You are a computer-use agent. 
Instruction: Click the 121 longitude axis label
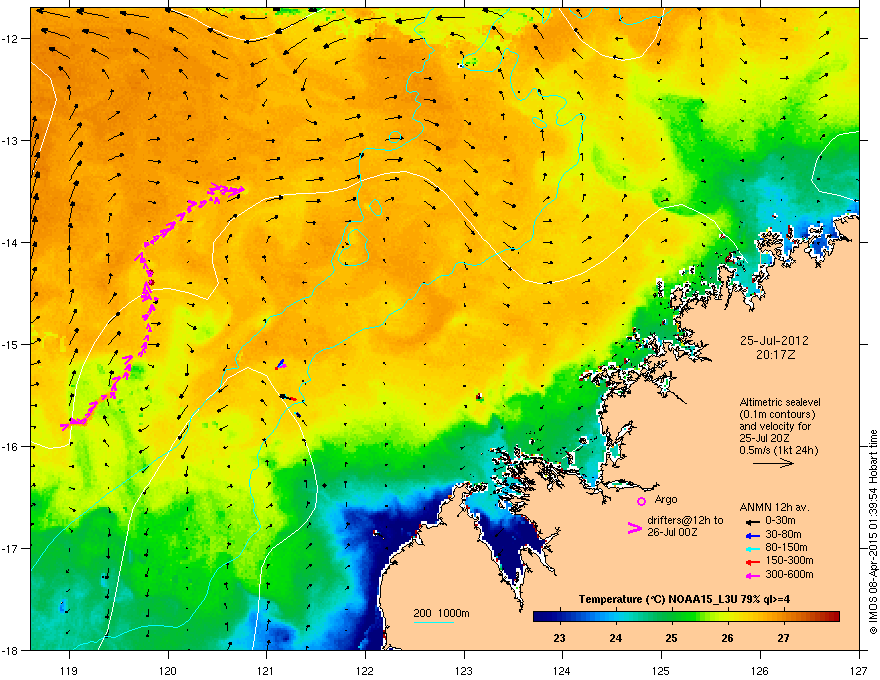(266, 671)
